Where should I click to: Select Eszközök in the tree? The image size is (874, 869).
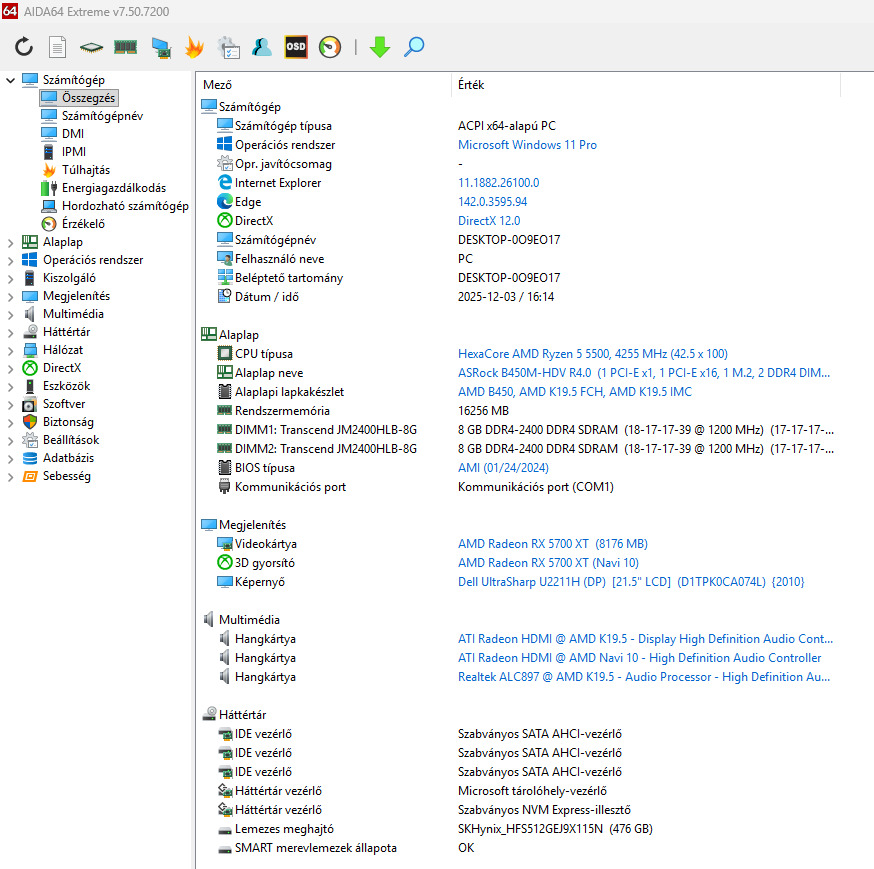pyautogui.click(x=56, y=386)
